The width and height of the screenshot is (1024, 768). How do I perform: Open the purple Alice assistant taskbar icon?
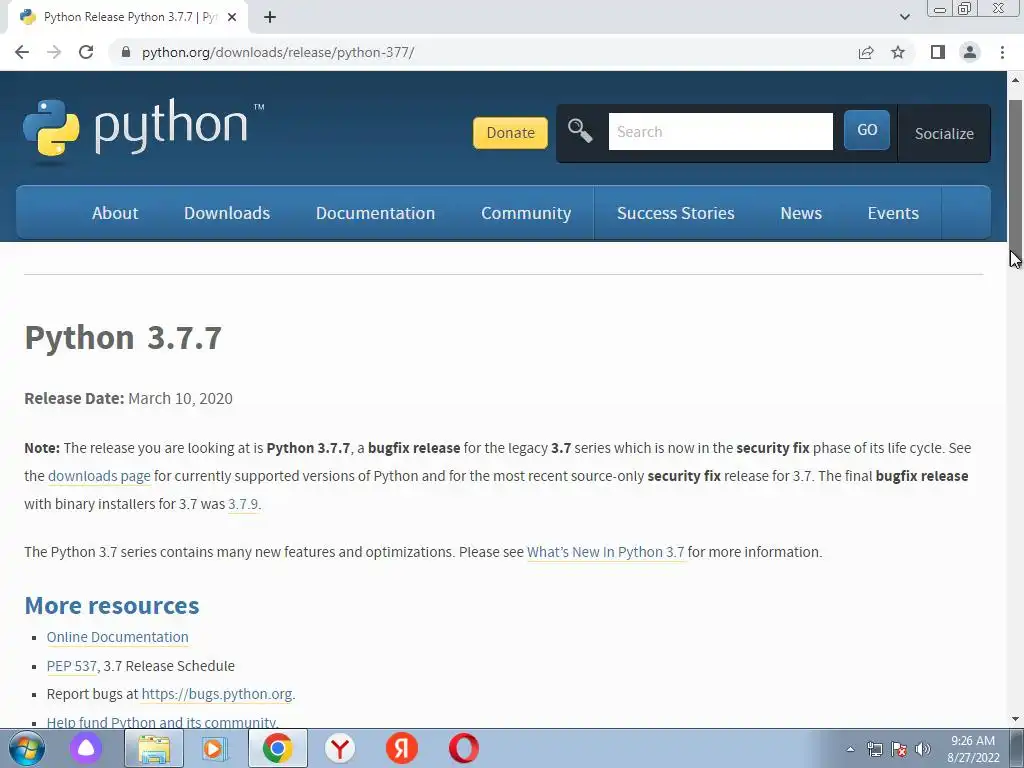pyautogui.click(x=86, y=748)
